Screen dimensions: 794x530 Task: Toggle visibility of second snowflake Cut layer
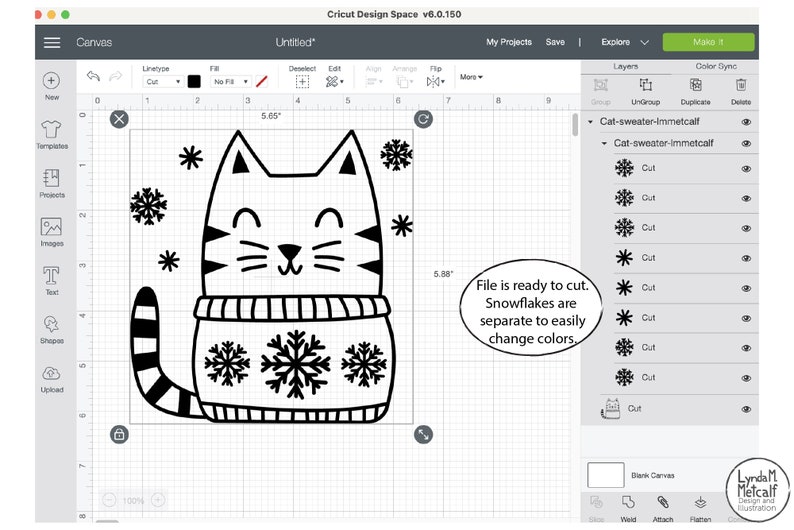point(746,198)
